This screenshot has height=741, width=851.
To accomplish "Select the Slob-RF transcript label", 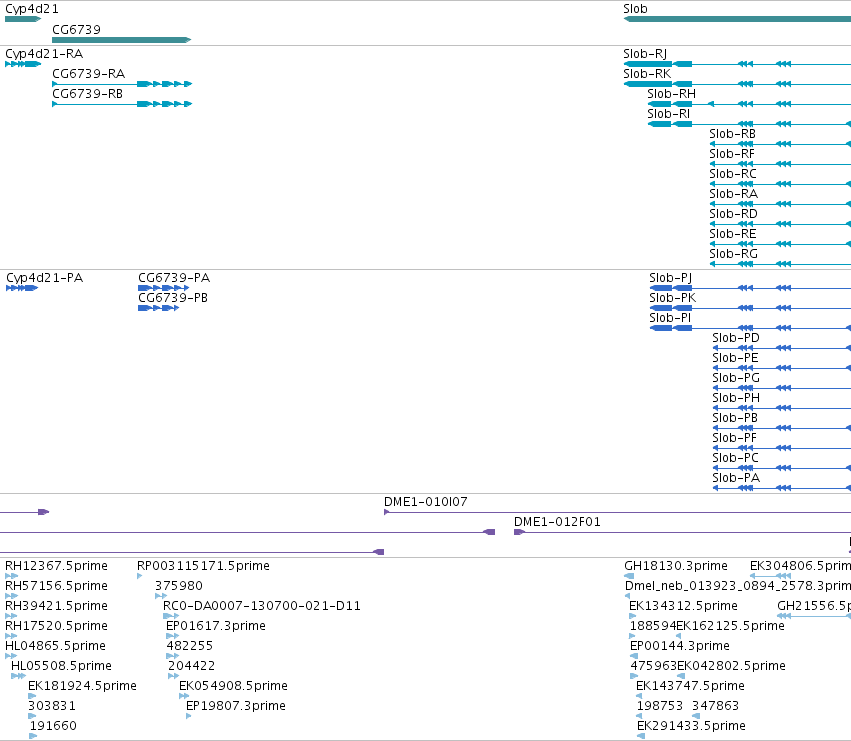I will [x=732, y=154].
